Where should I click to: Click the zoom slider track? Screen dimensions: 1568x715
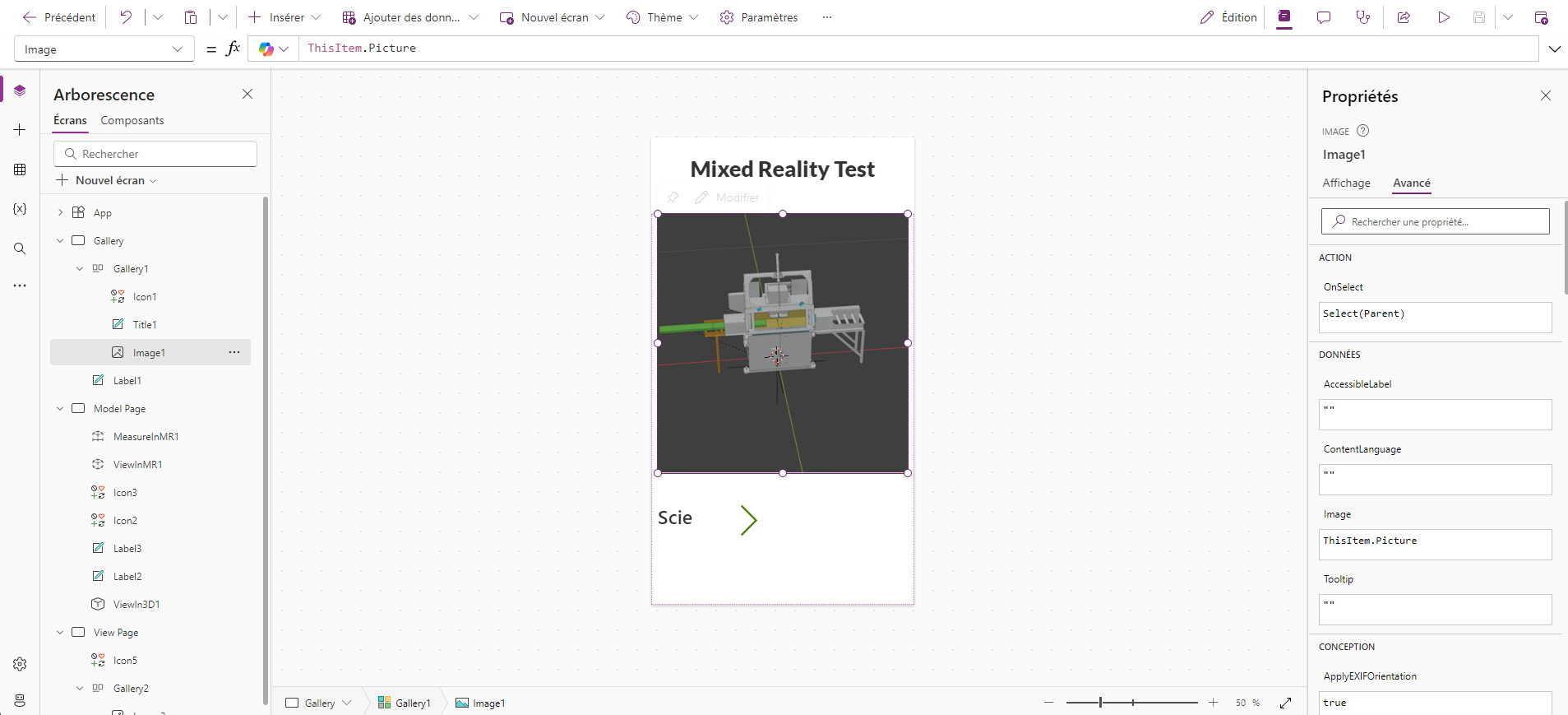point(1151,703)
